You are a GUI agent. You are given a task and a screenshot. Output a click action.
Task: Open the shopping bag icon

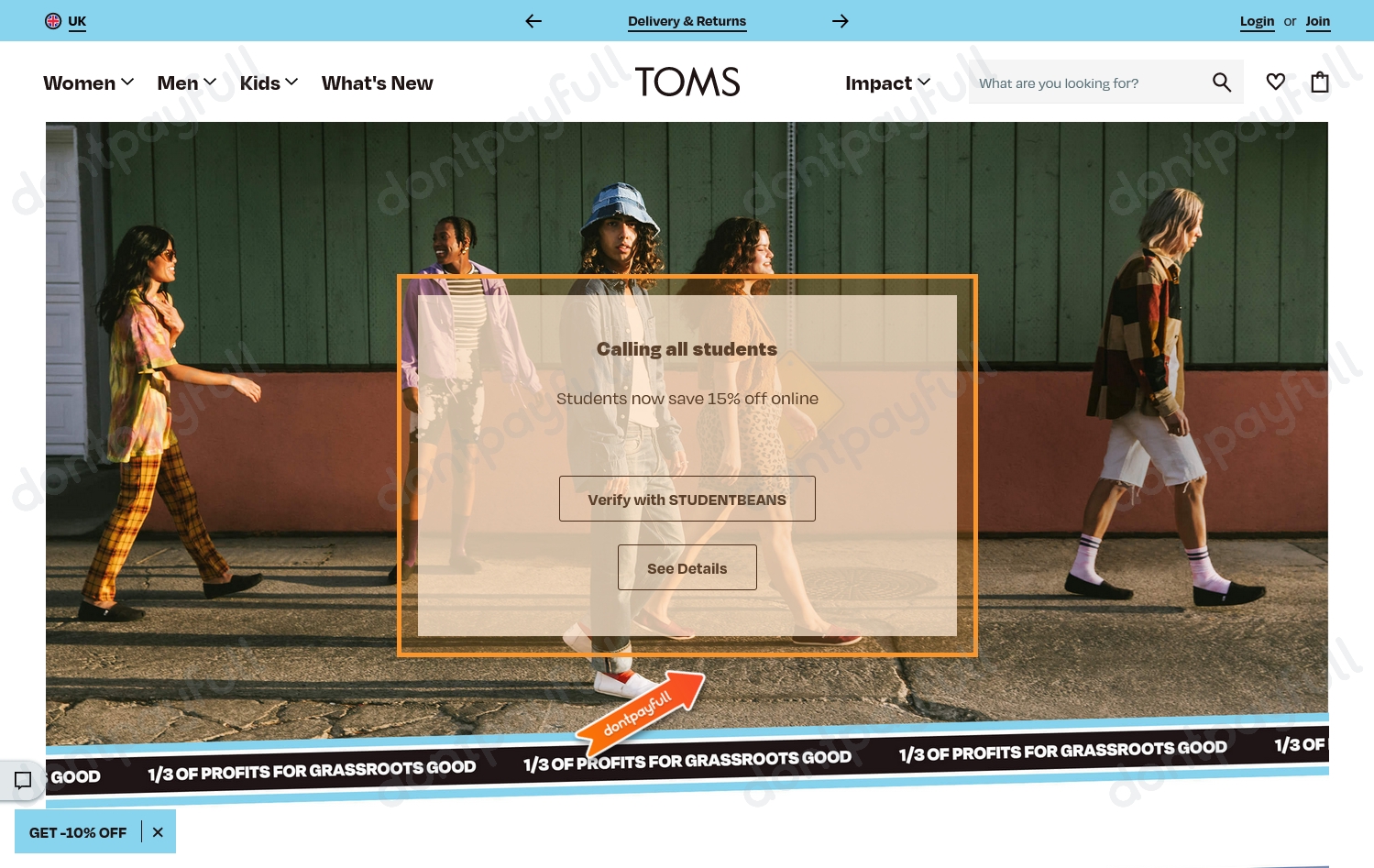click(1320, 82)
